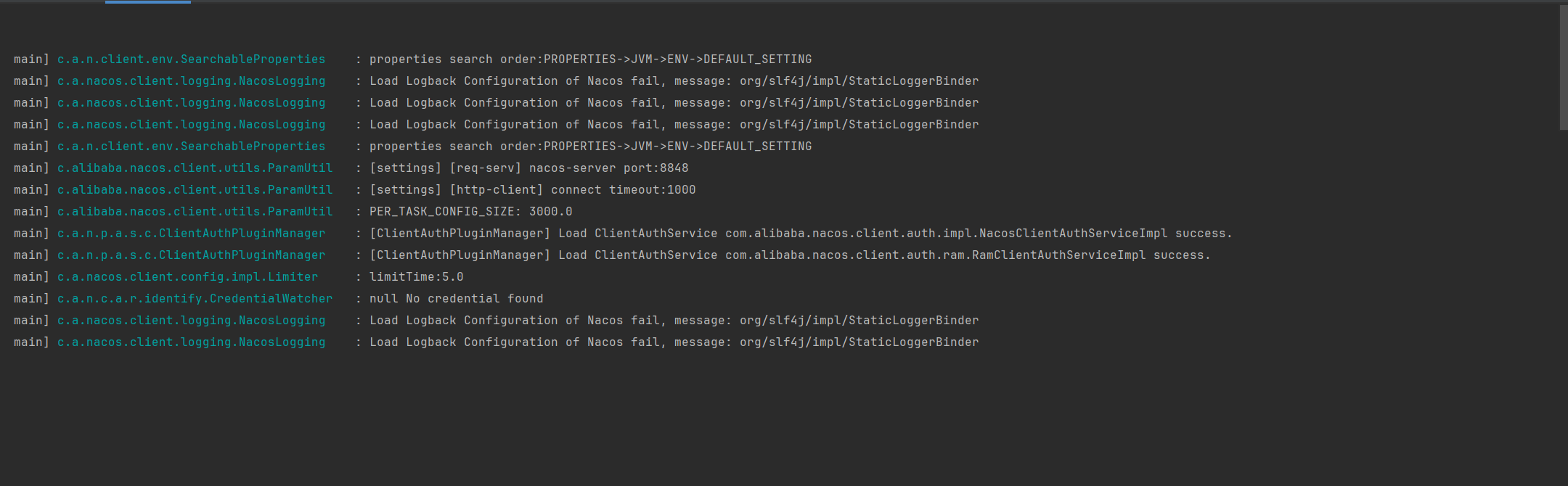The height and width of the screenshot is (486, 1568).
Task: Click ParamUtil logger on the PER_TASK_CONFIG_SIZE line
Action: click(195, 212)
